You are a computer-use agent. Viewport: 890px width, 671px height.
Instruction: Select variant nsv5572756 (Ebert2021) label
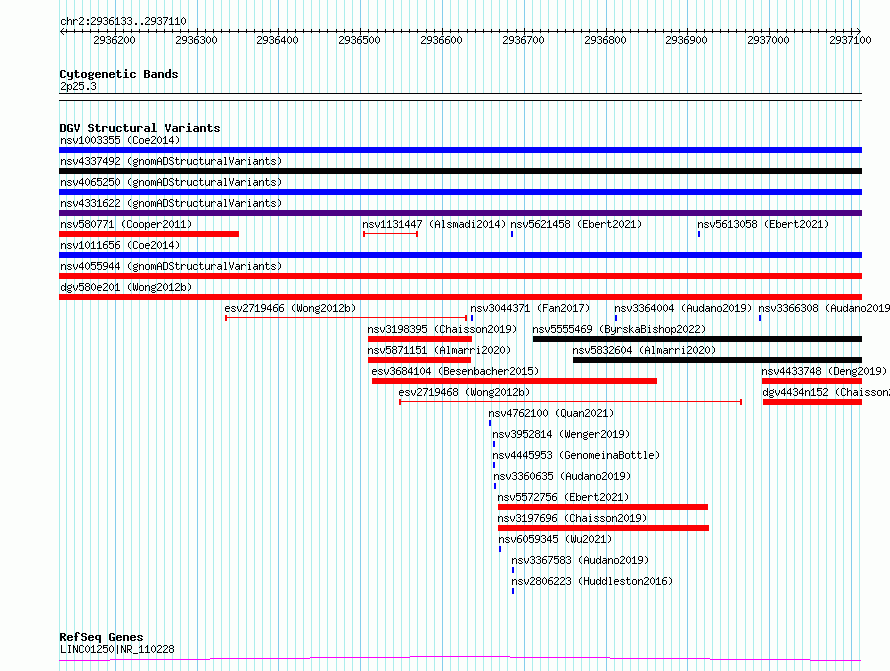pyautogui.click(x=563, y=497)
